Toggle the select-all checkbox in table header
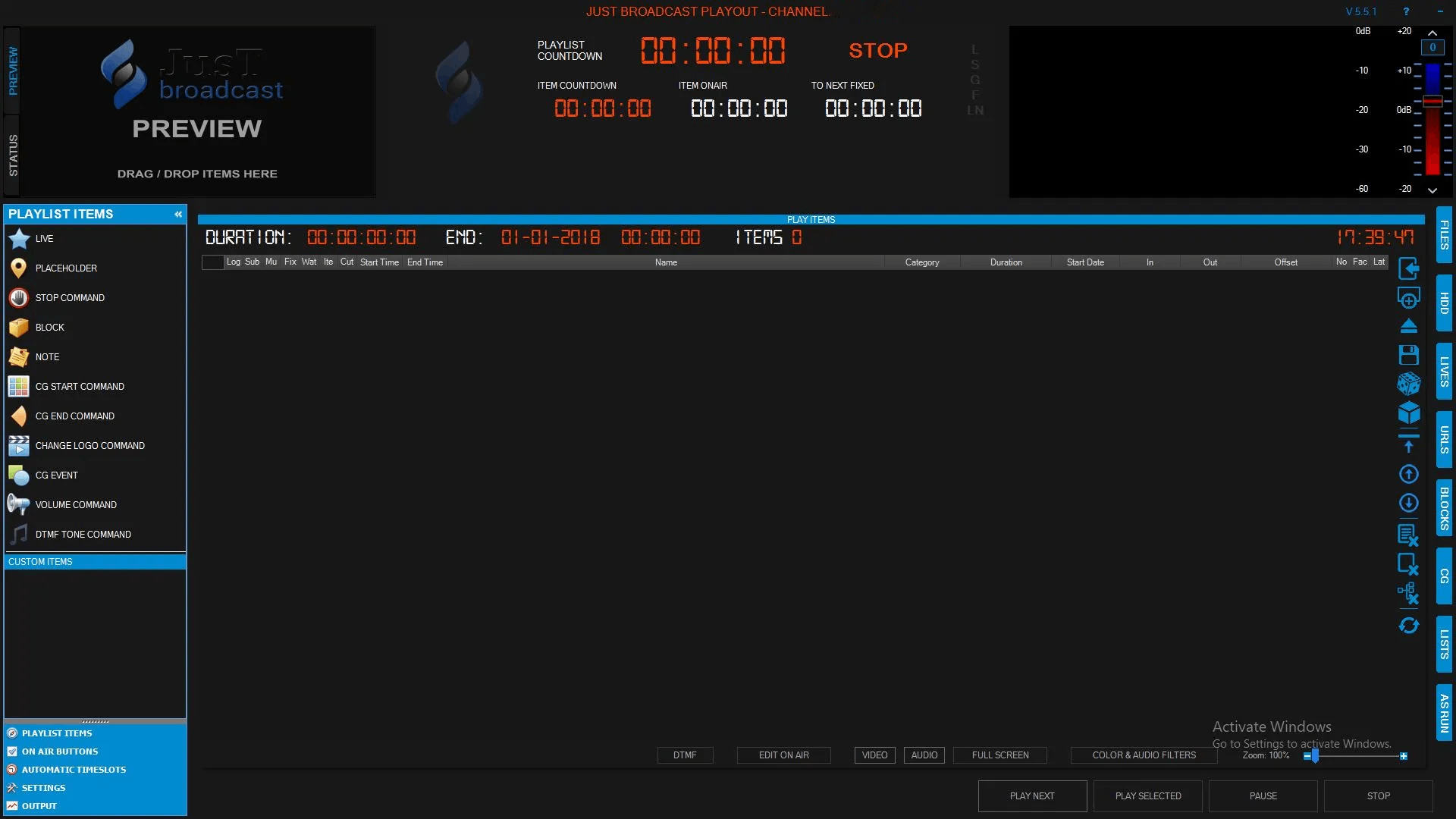The height and width of the screenshot is (819, 1456). click(212, 262)
